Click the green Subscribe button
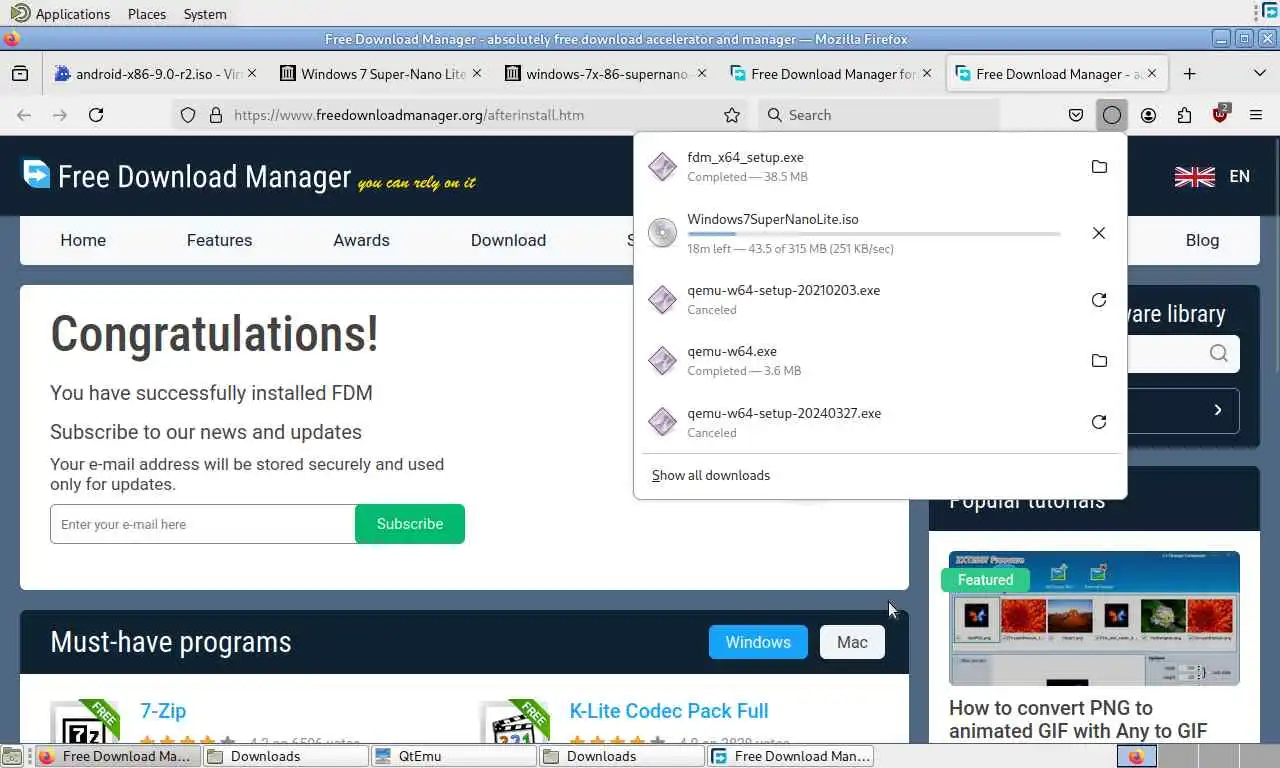This screenshot has height=768, width=1280. click(410, 524)
